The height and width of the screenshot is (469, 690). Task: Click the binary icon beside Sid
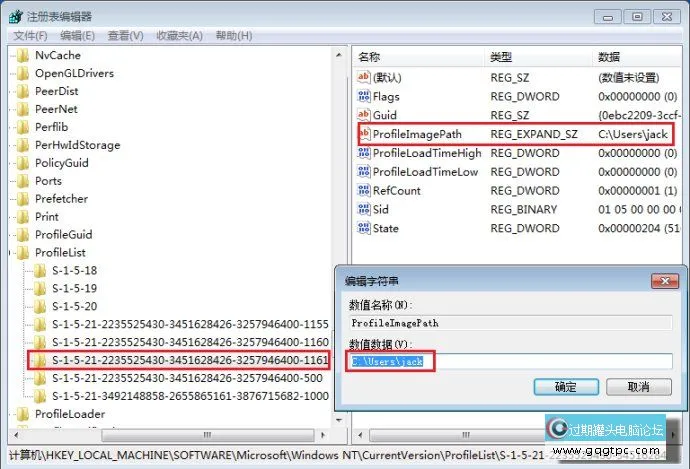pos(363,209)
